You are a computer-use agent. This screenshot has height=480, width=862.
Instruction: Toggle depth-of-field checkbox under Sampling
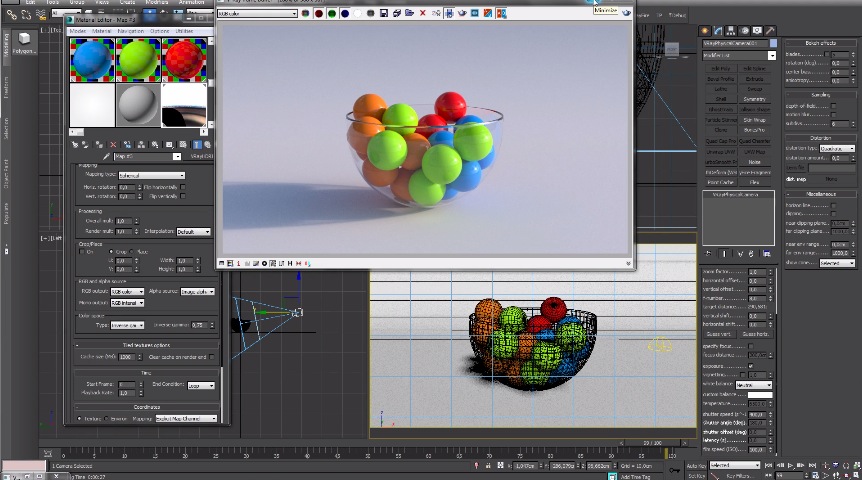coord(834,105)
